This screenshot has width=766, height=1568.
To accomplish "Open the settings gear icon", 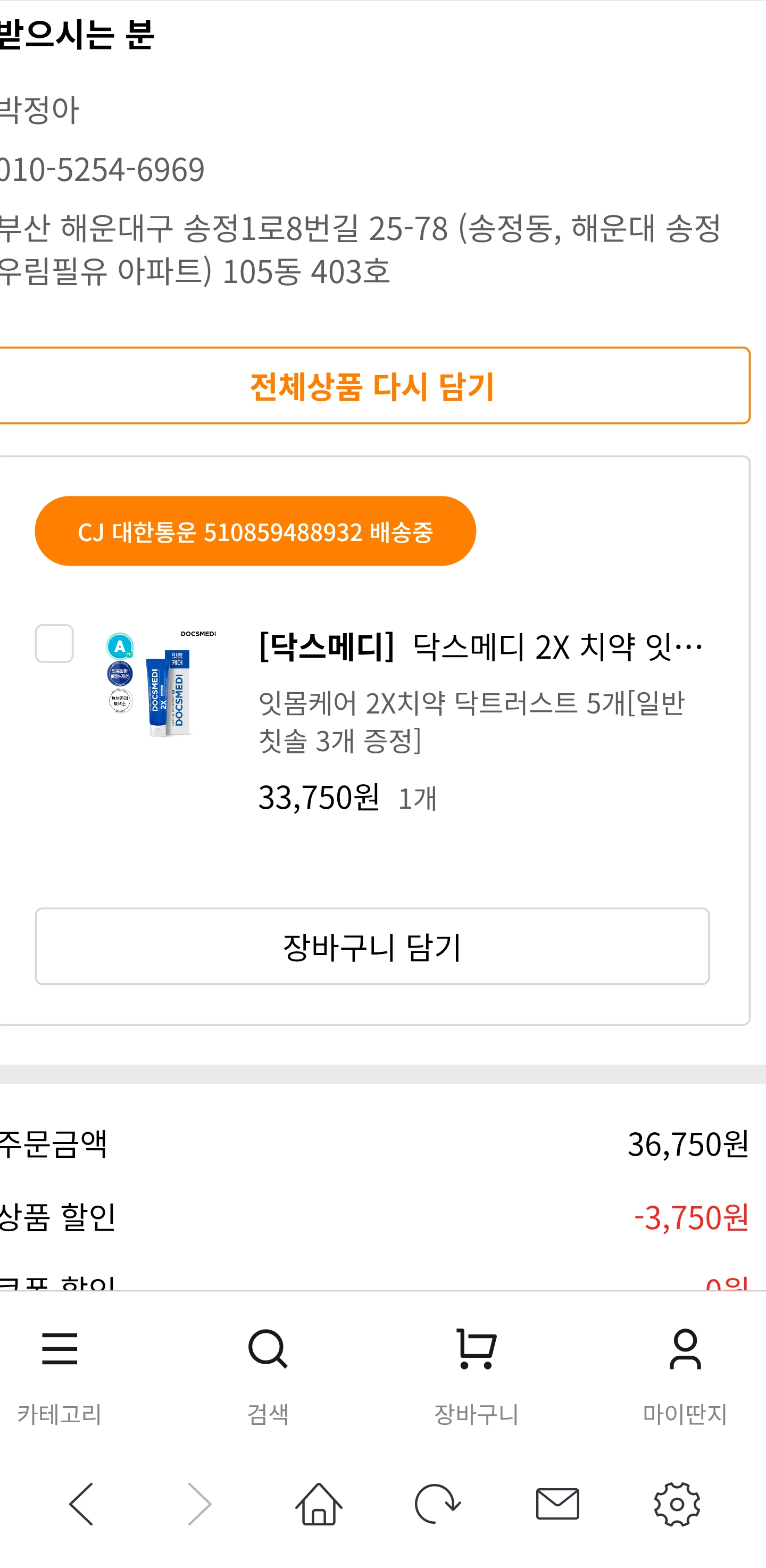I will (x=677, y=1504).
